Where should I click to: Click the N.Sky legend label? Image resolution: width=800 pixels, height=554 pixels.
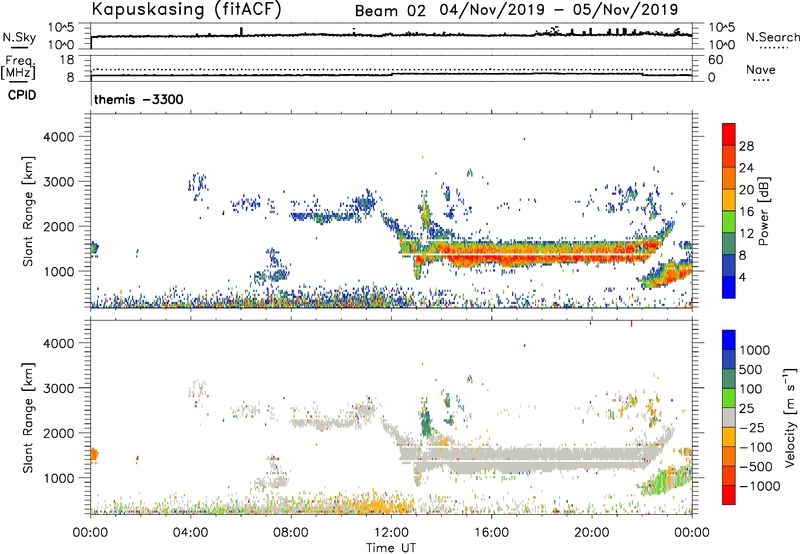[19, 37]
